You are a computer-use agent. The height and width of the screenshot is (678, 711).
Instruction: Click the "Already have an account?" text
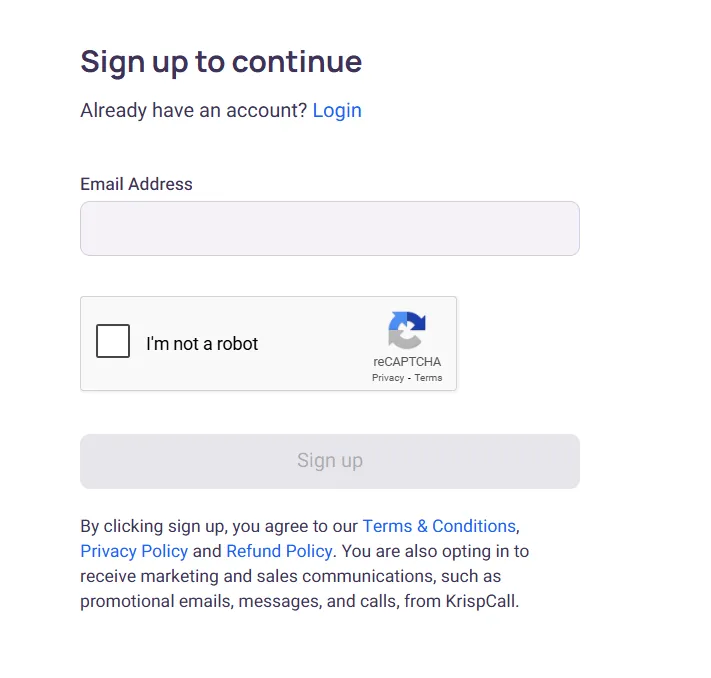click(194, 110)
